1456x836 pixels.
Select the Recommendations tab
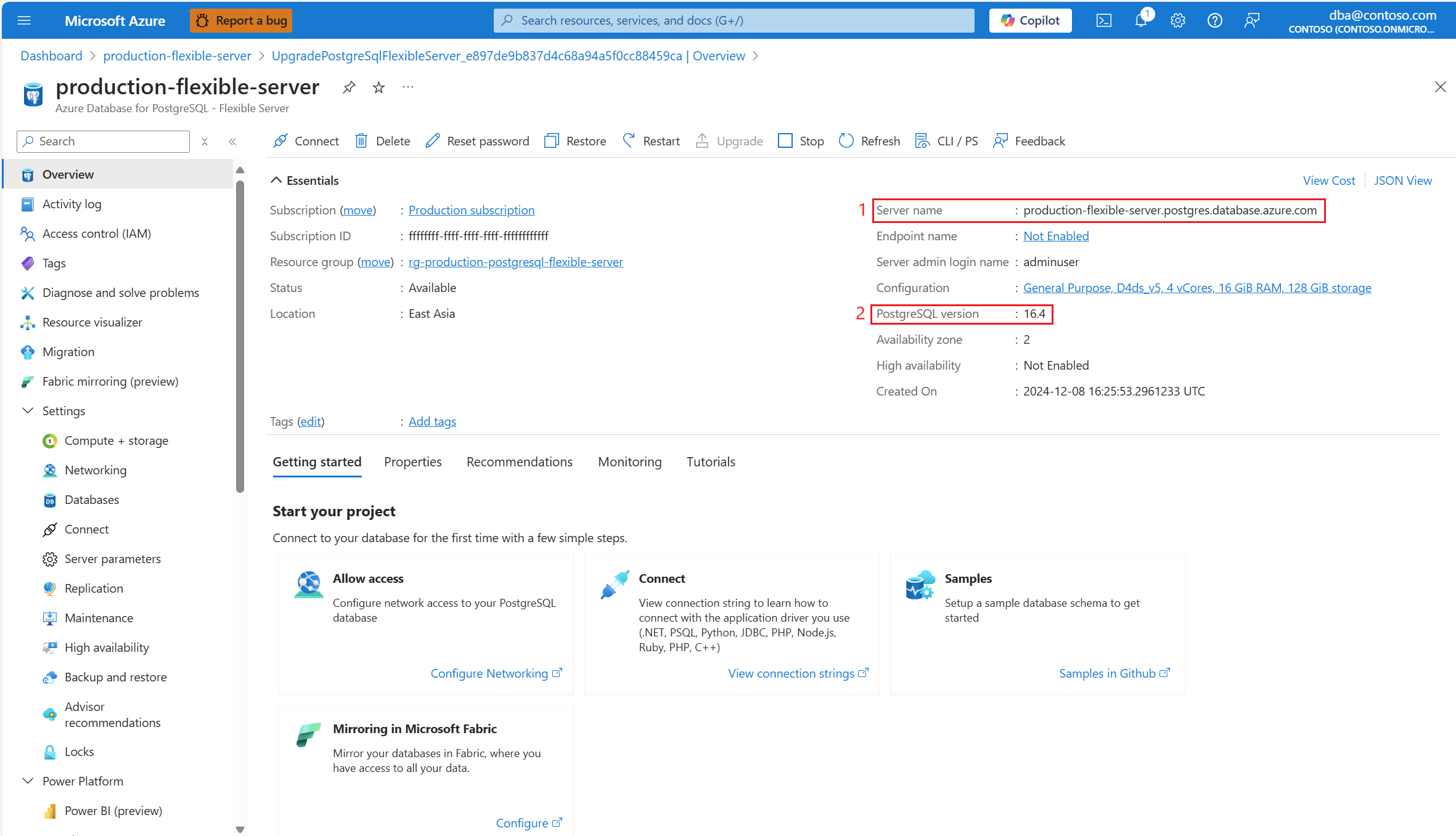[519, 461]
